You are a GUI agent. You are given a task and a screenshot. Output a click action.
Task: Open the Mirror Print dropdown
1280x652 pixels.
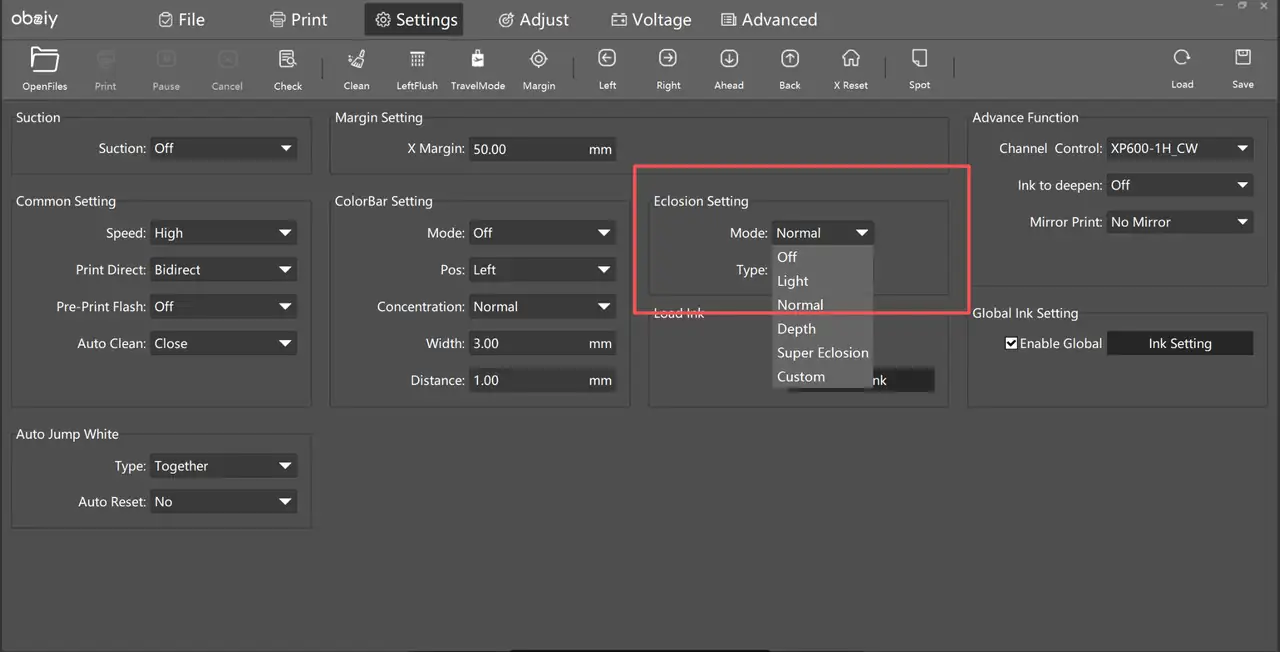click(1180, 222)
